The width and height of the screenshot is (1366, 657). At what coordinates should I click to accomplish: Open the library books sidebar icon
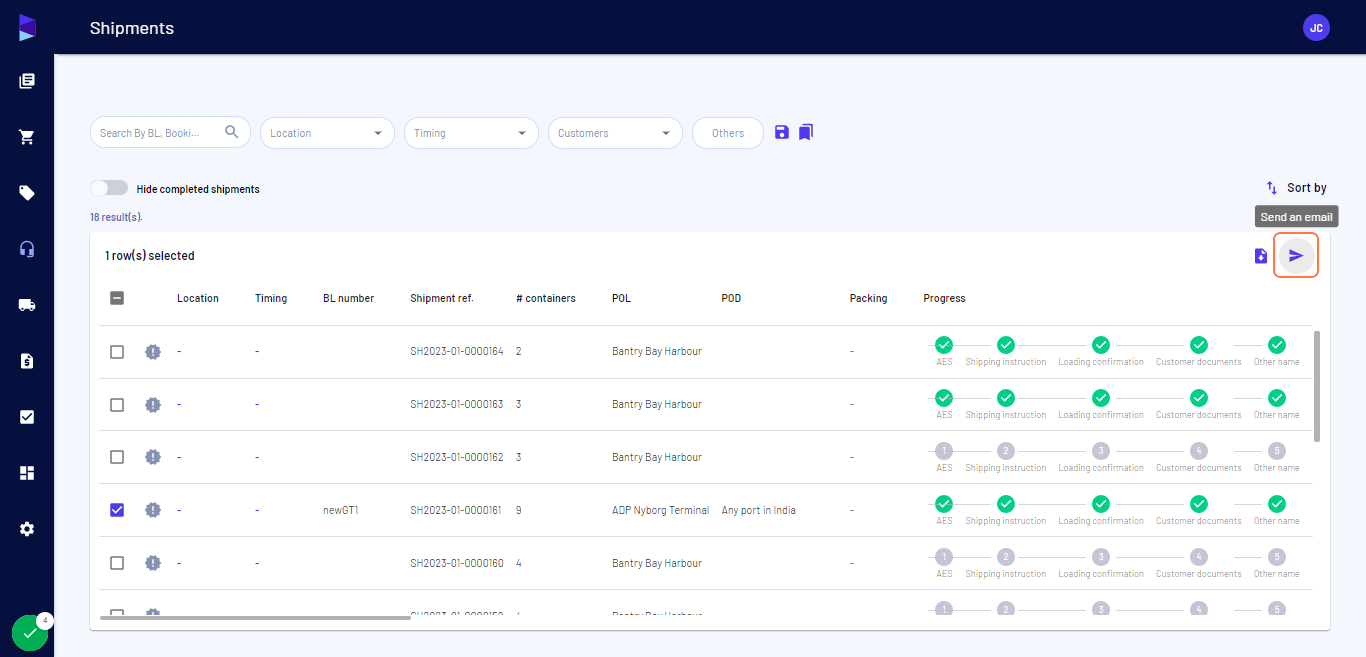pos(27,81)
